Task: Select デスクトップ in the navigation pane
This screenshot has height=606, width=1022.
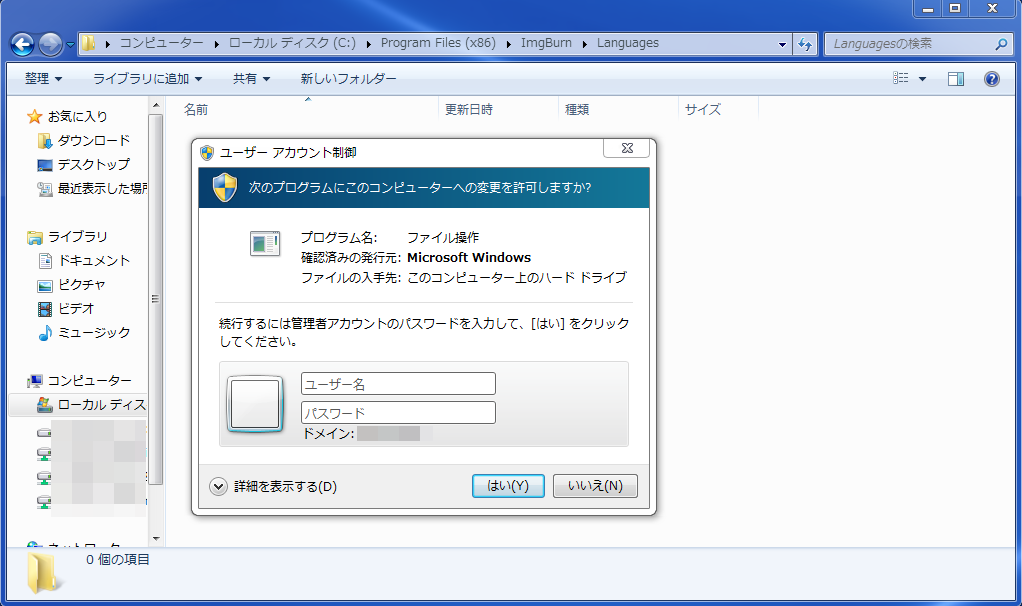Action: [x=94, y=164]
